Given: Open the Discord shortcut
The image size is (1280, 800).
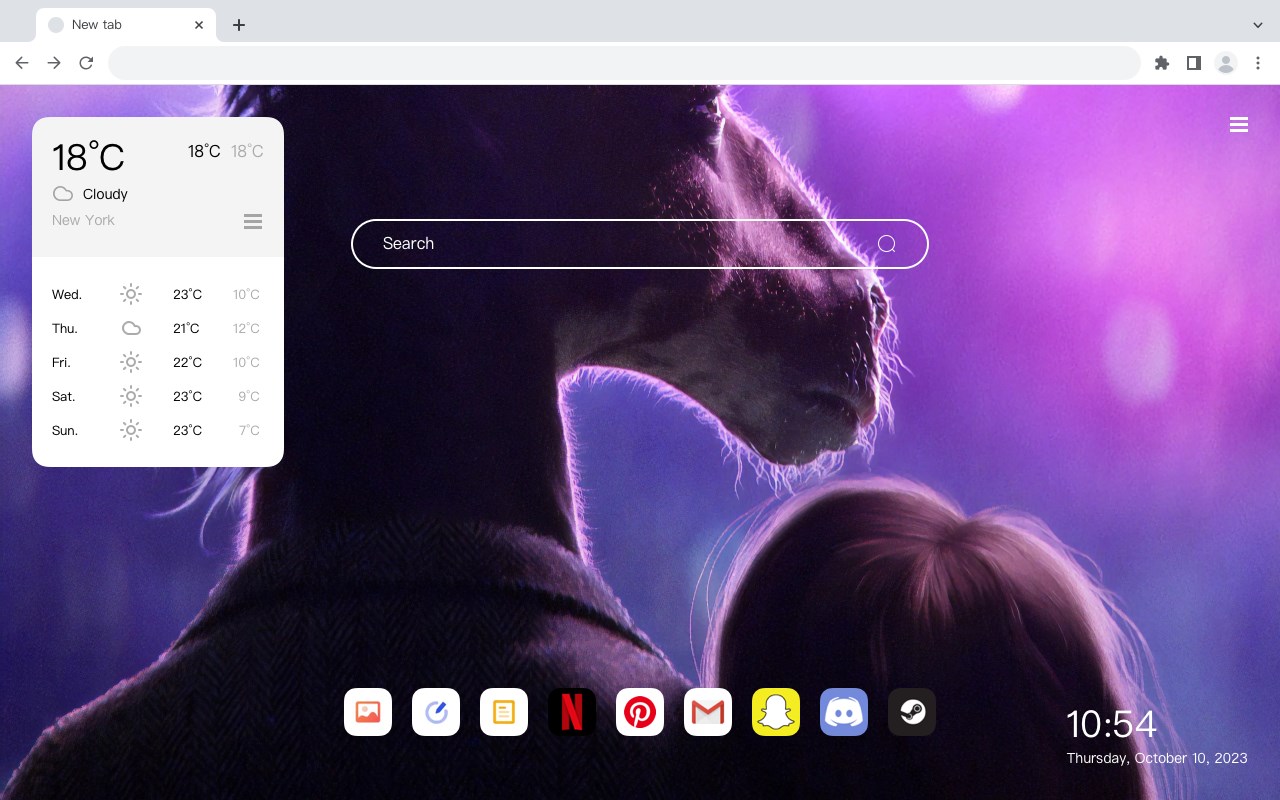Looking at the screenshot, I should click(x=844, y=712).
